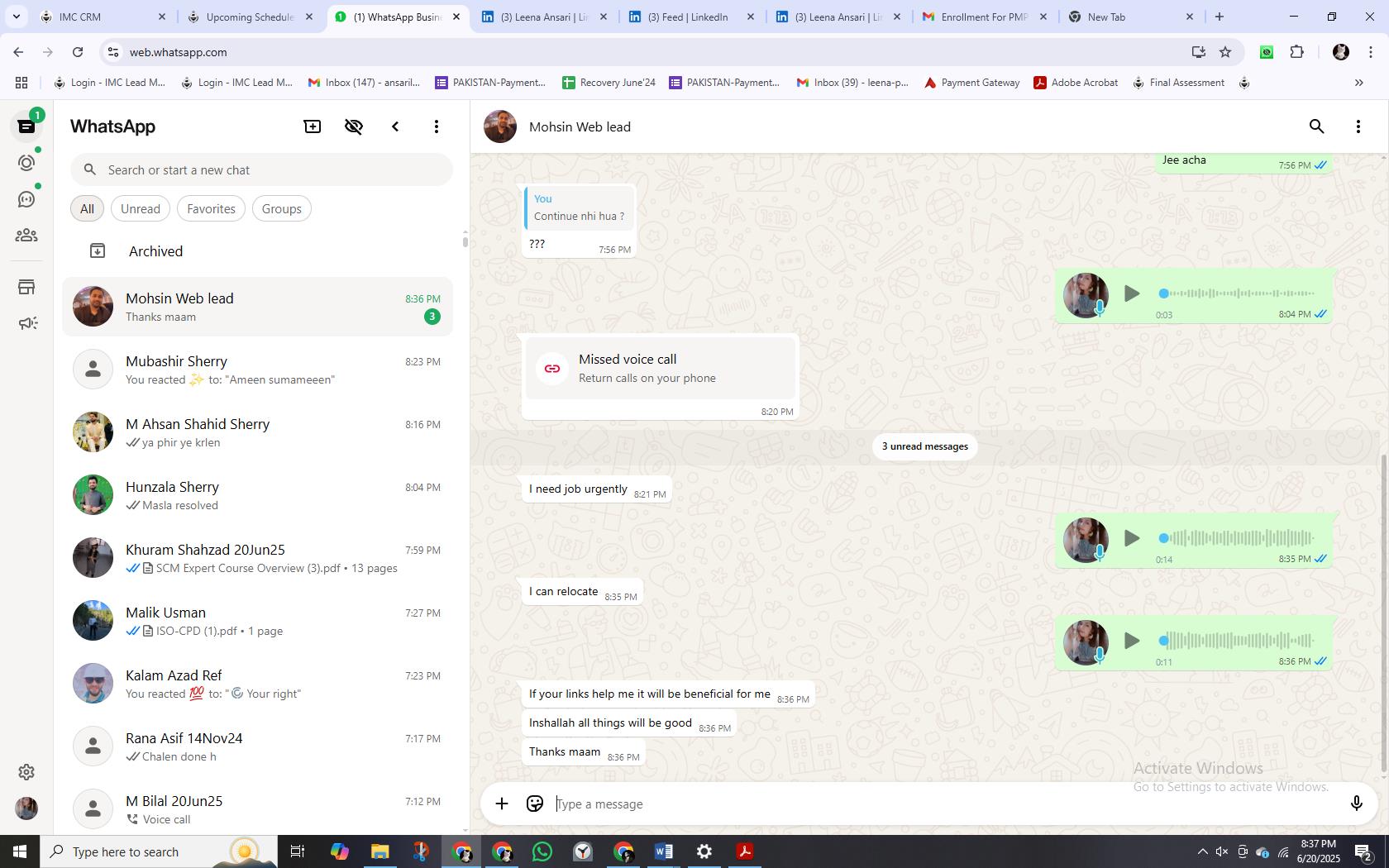This screenshot has width=1389, height=868.
Task: Open the M Ahsan Shahid Sherry chat
Action: (x=257, y=432)
